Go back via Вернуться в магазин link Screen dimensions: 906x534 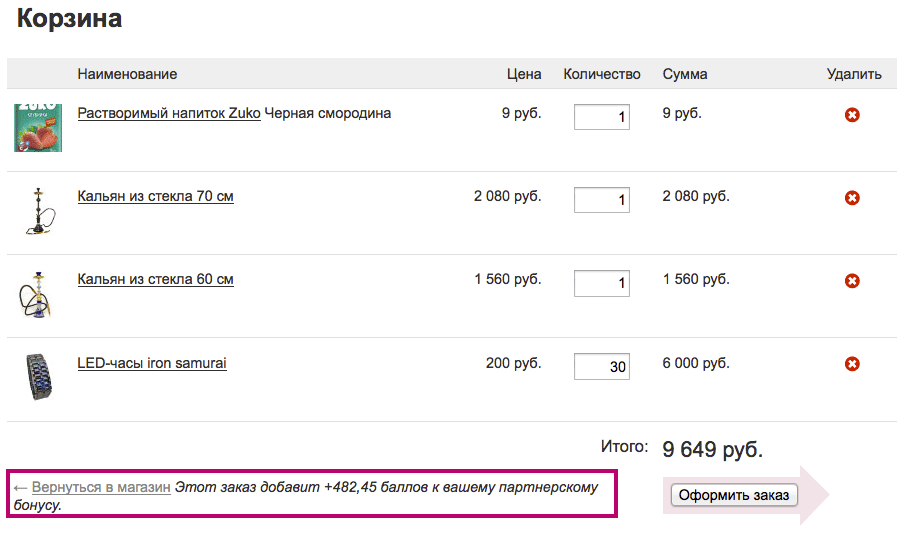click(x=101, y=487)
